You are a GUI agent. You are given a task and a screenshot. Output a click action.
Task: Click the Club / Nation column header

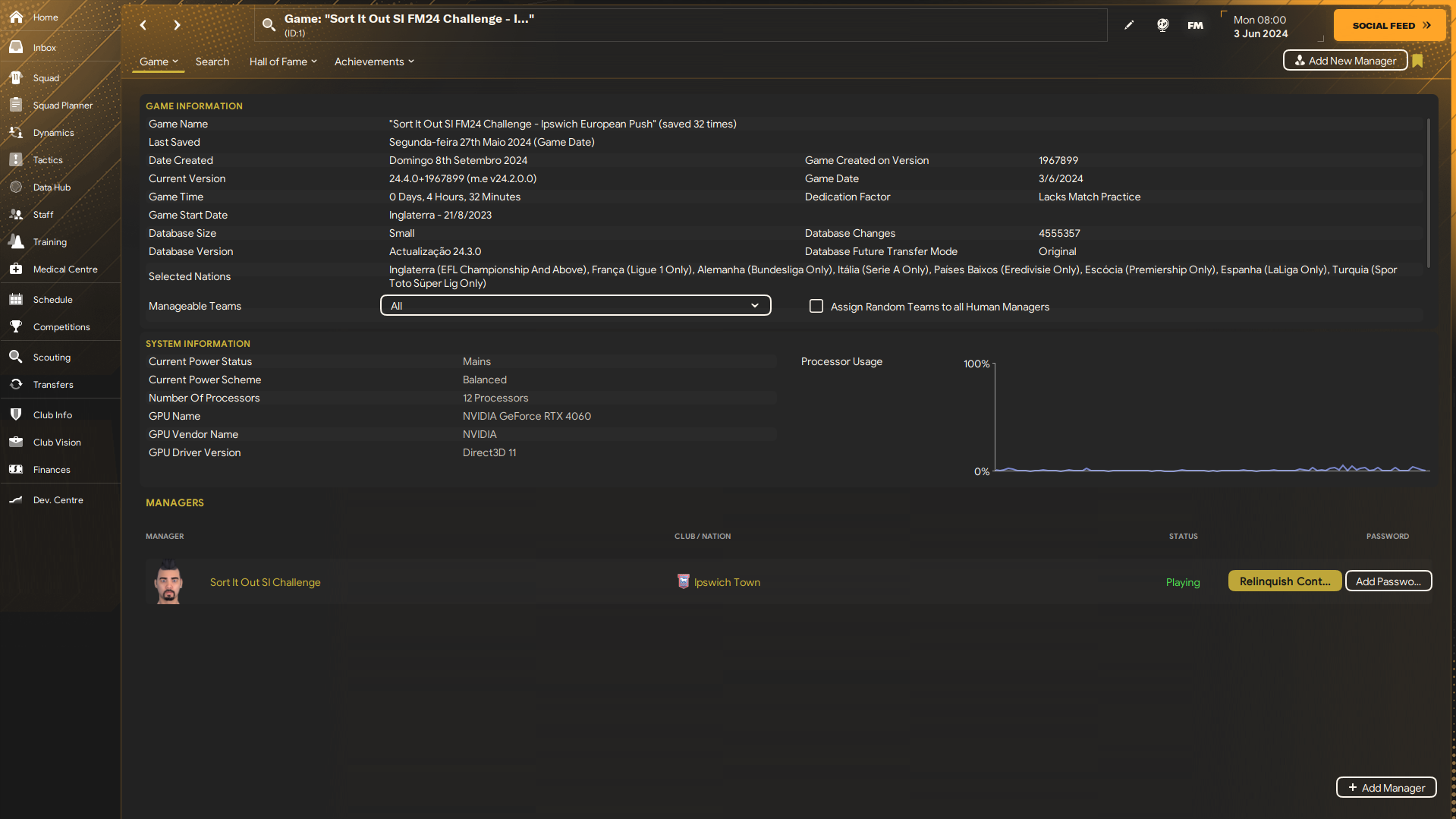(x=703, y=536)
